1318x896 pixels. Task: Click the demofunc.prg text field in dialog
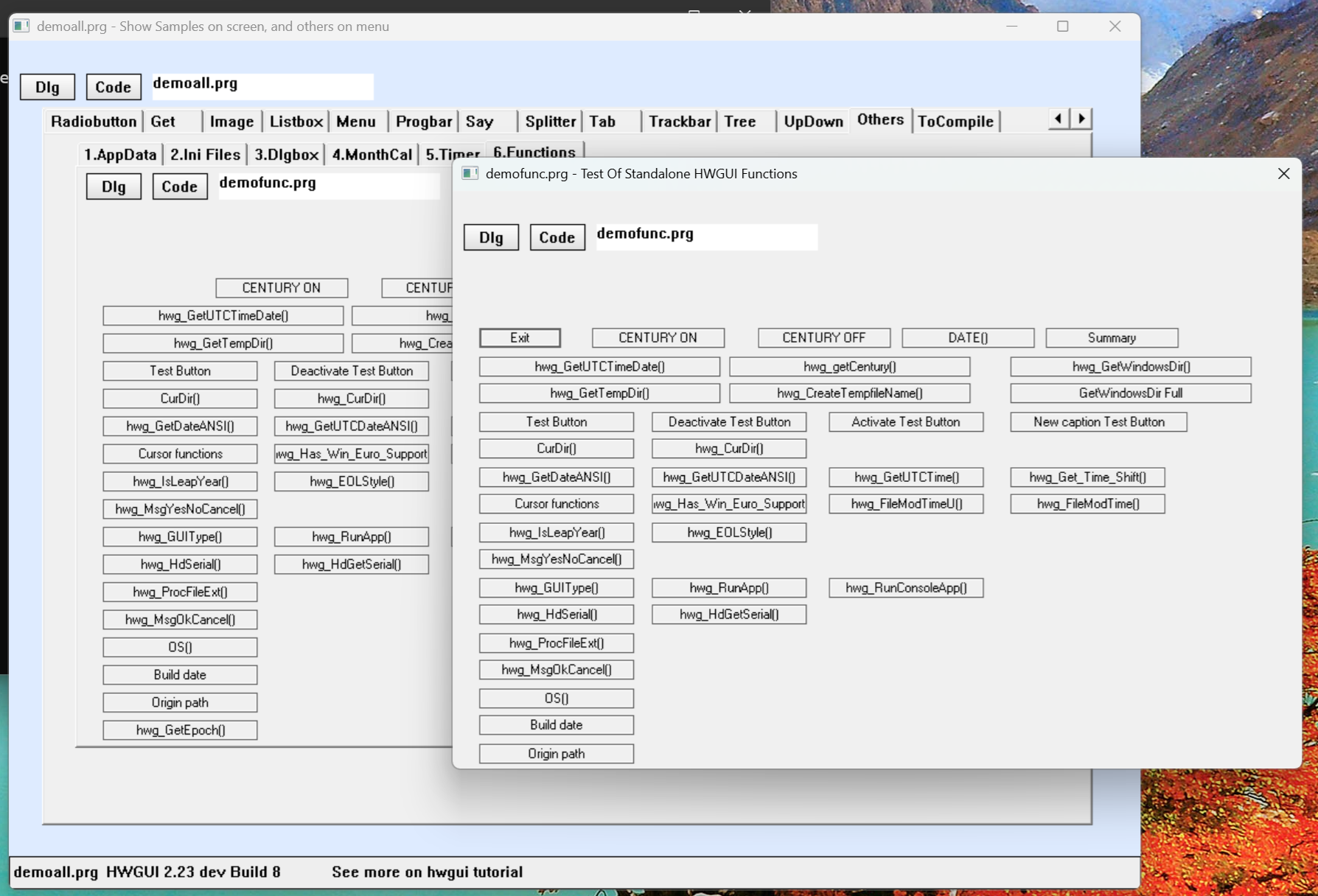click(x=706, y=237)
